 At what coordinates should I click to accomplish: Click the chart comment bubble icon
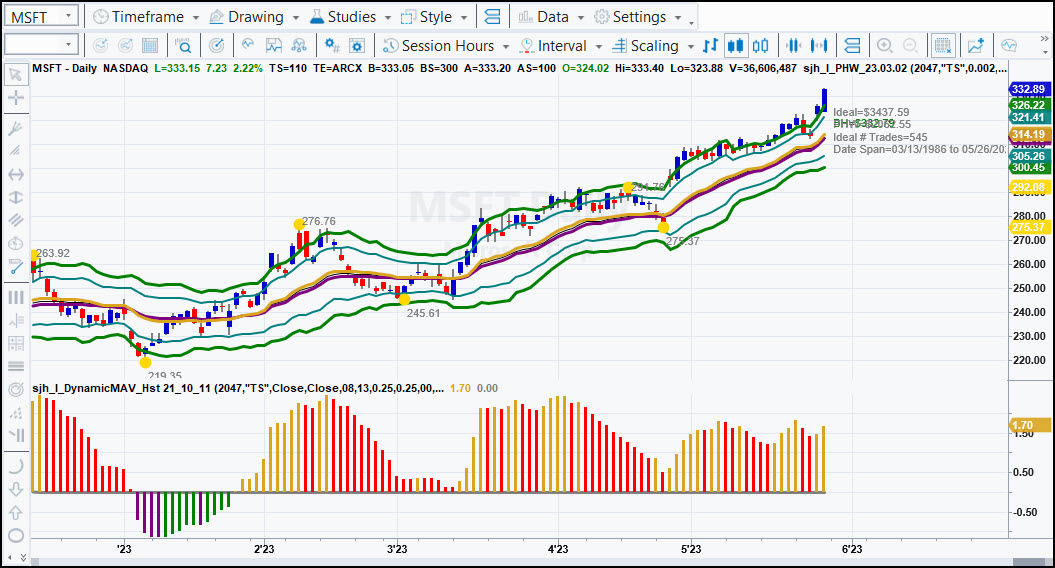click(x=1009, y=46)
